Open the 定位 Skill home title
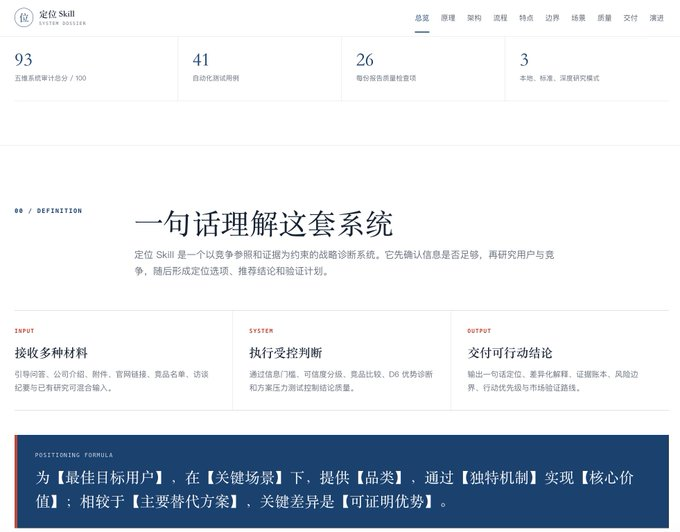This screenshot has width=680, height=532. (57, 14)
